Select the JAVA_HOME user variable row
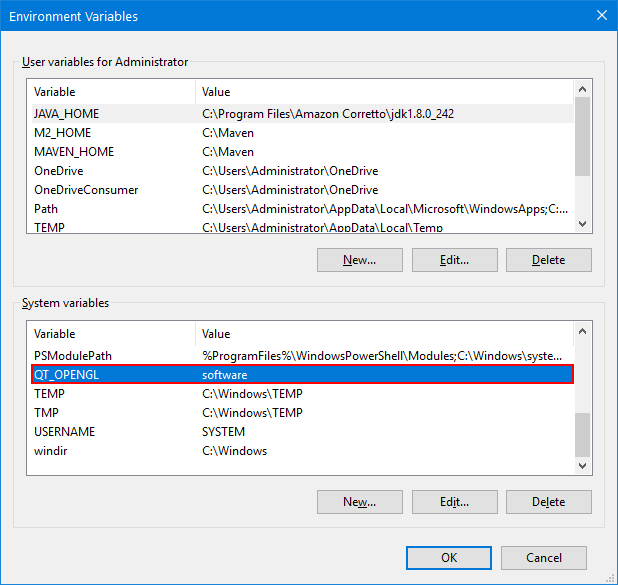This screenshot has width=618, height=585. pyautogui.click(x=302, y=114)
